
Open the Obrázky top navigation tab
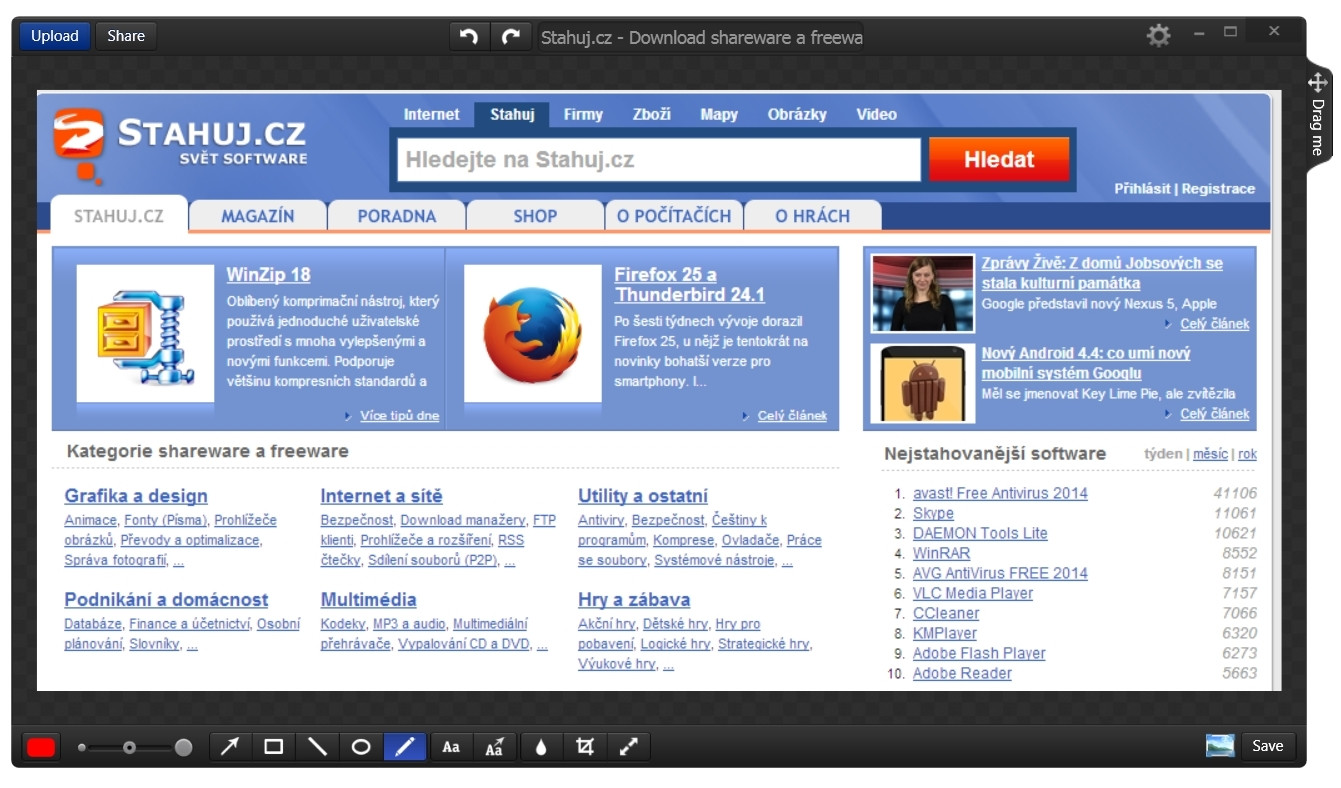(797, 114)
